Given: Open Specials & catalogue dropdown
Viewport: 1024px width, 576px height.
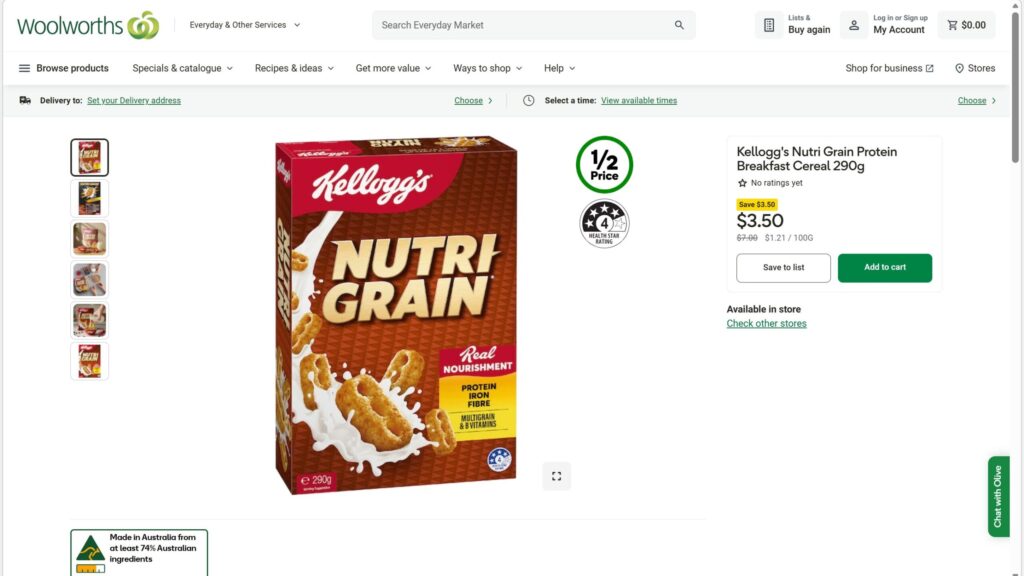Looking at the screenshot, I should 182,68.
